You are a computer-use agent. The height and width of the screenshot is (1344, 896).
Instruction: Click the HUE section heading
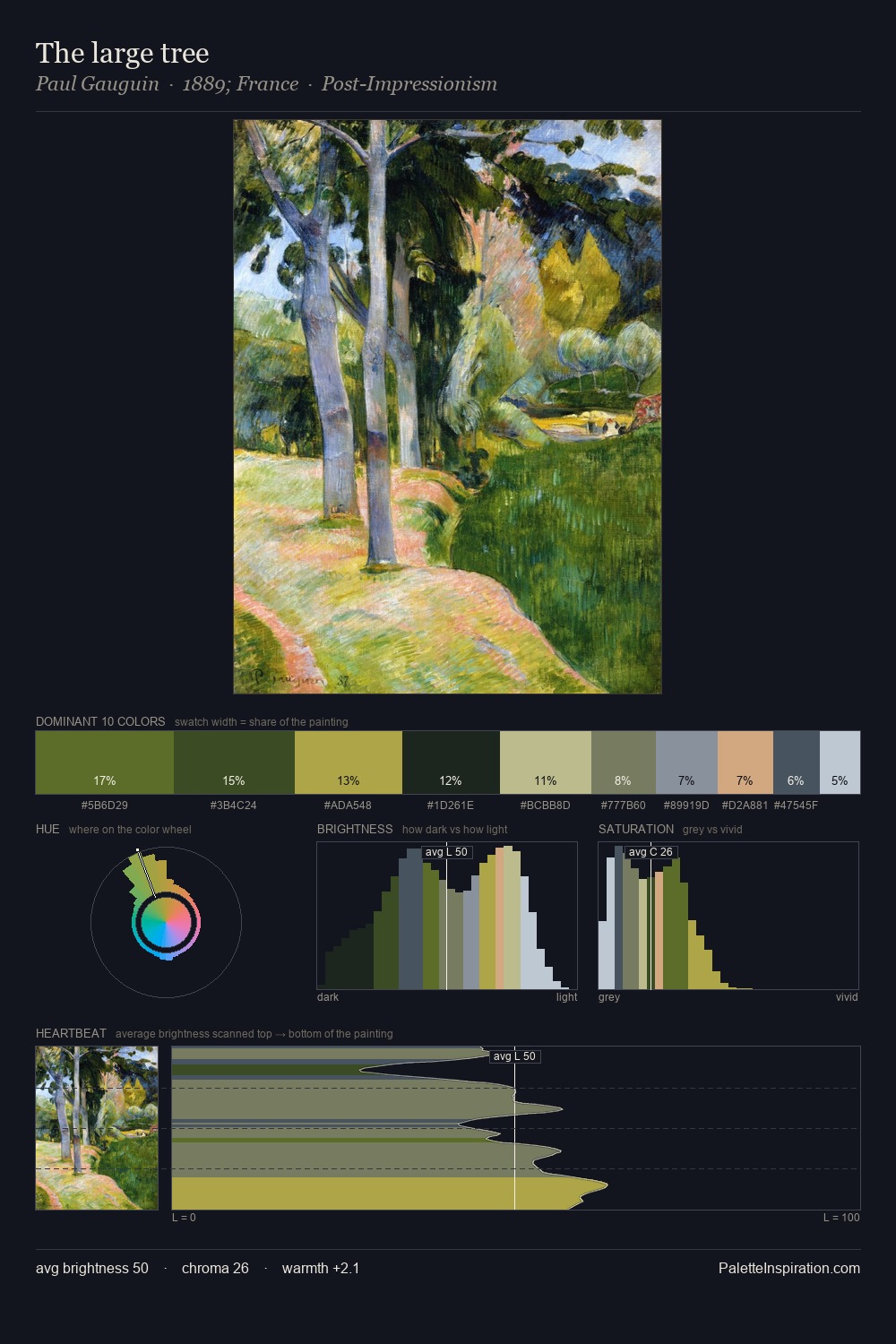(x=47, y=829)
